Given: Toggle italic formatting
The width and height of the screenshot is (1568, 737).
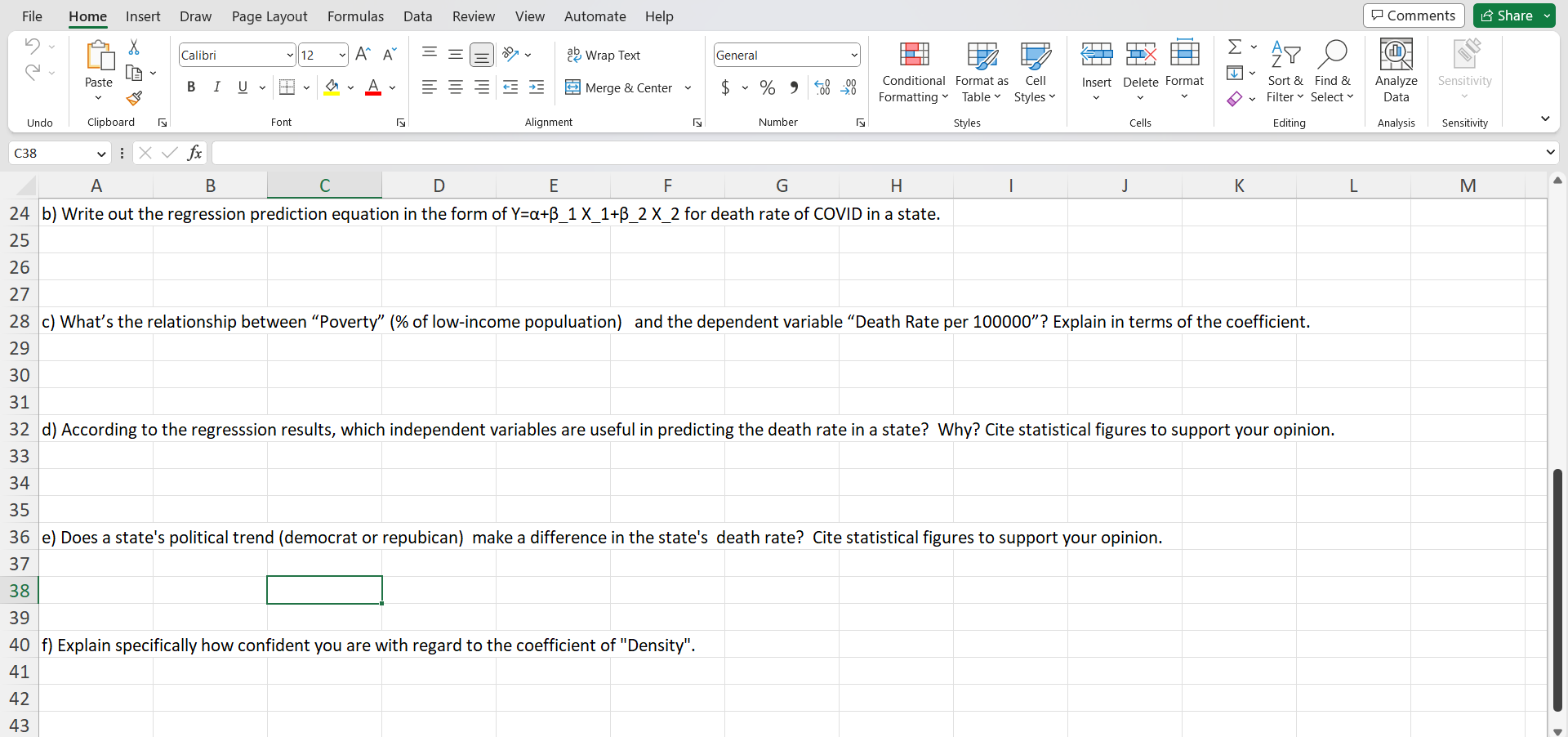Looking at the screenshot, I should pyautogui.click(x=216, y=87).
